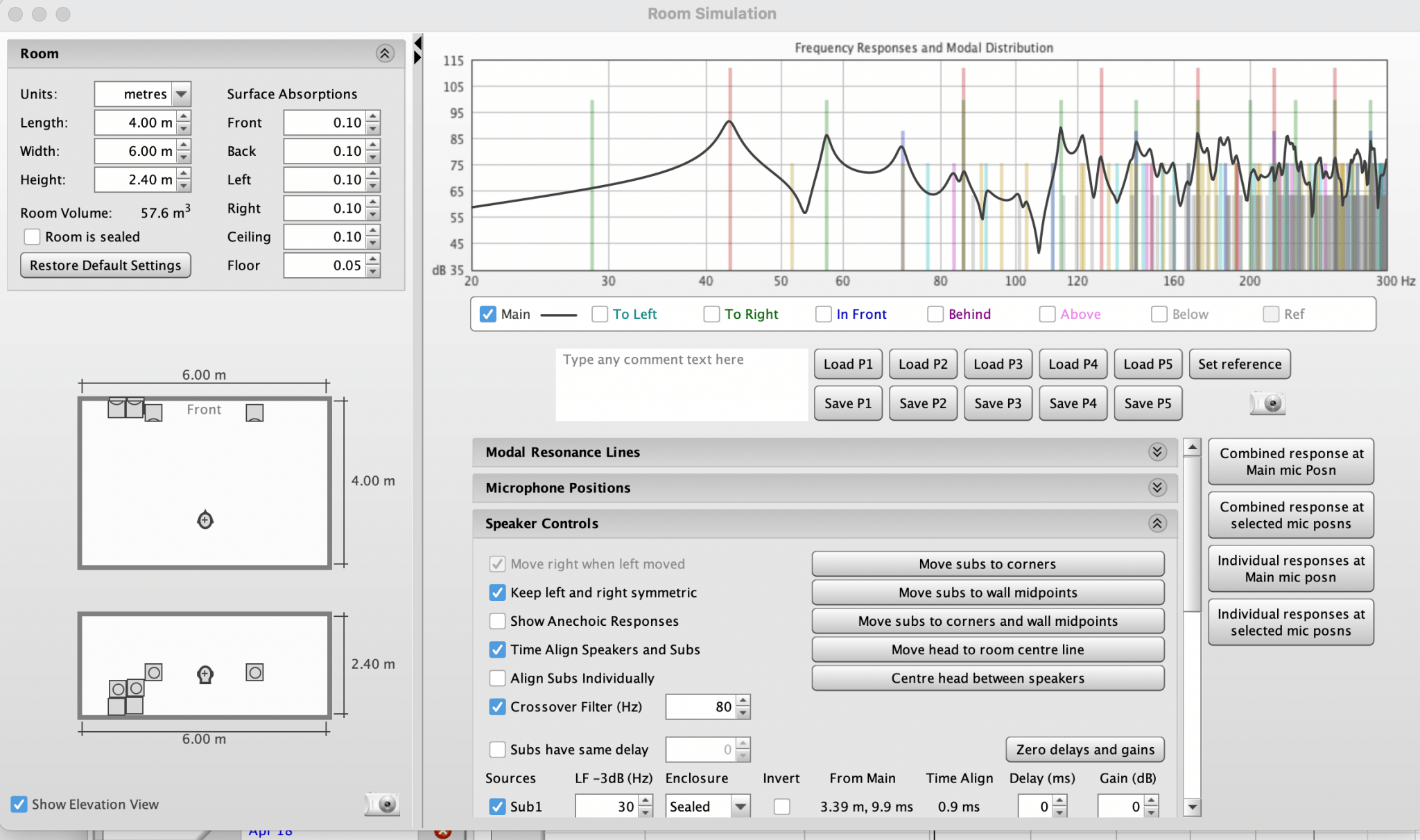Viewport: 1420px width, 840px height.
Task: Collapse the Speaker Controls section
Action: pos(1157,523)
